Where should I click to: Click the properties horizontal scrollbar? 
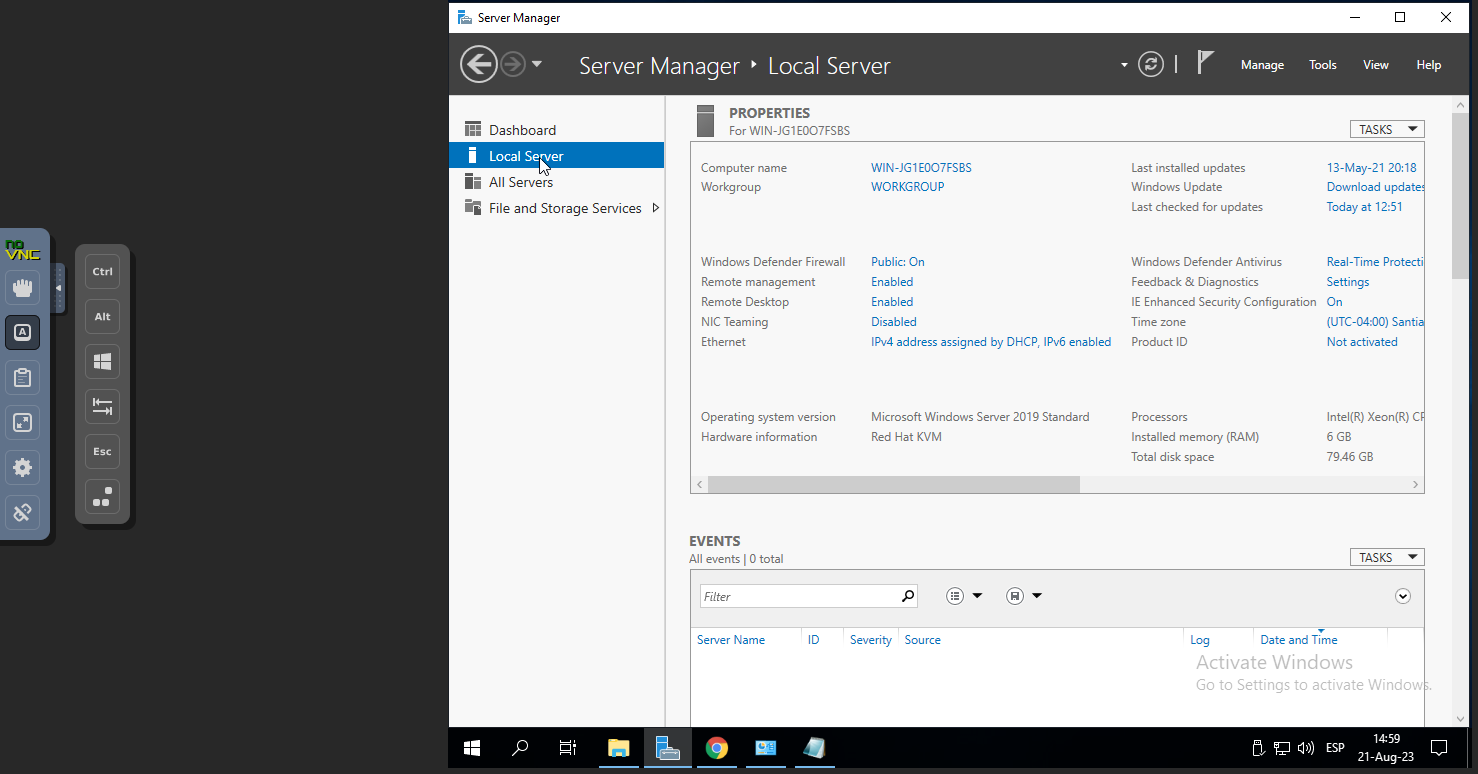click(x=893, y=484)
